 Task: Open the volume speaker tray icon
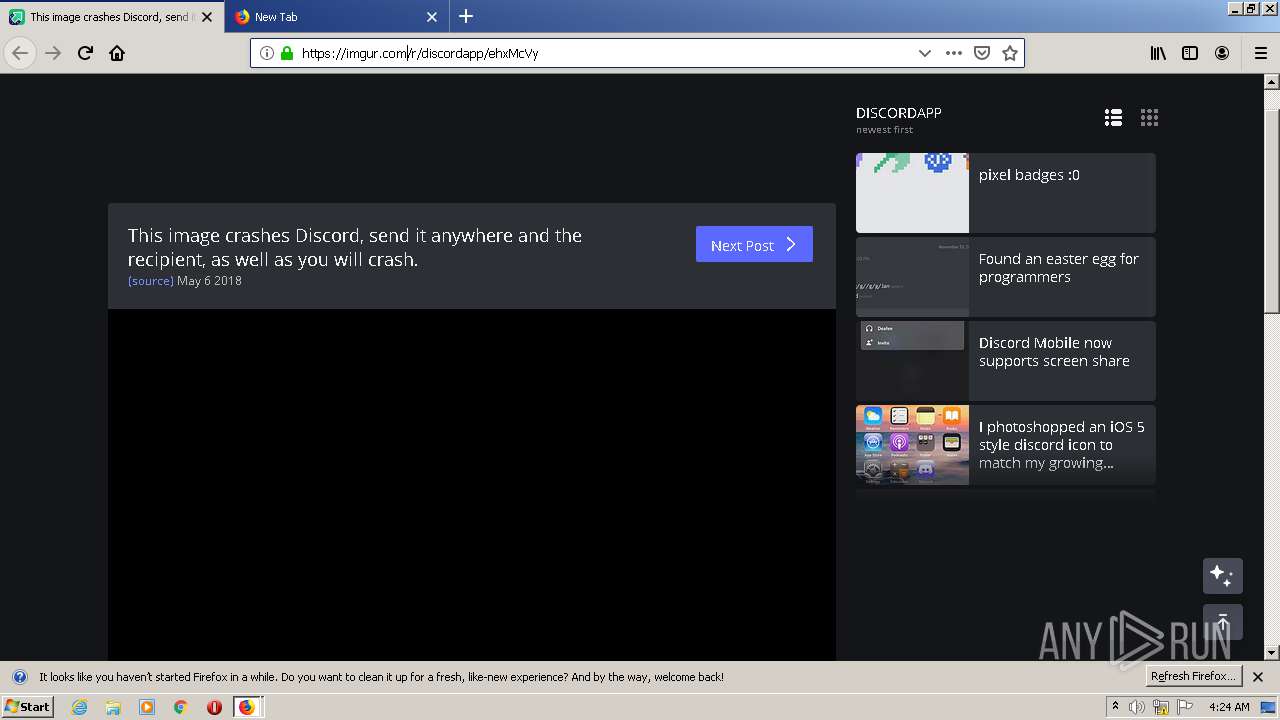click(x=1137, y=707)
